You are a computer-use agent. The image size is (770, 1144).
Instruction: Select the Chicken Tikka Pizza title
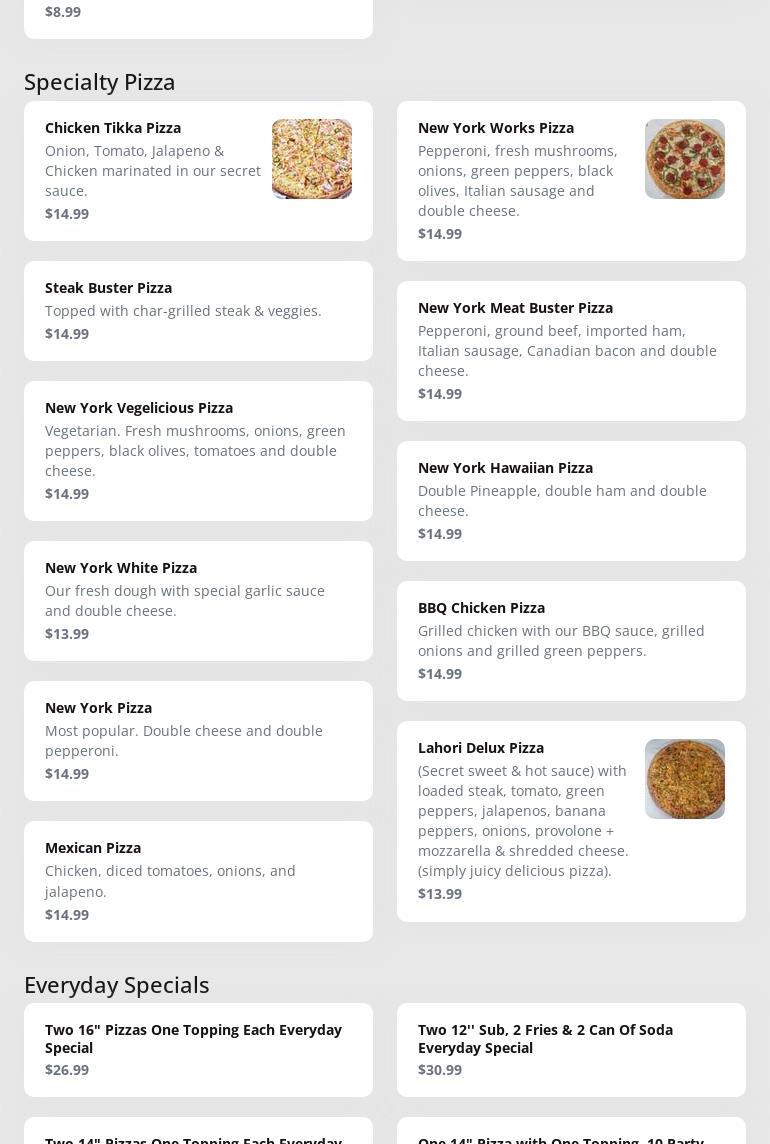[x=113, y=128]
